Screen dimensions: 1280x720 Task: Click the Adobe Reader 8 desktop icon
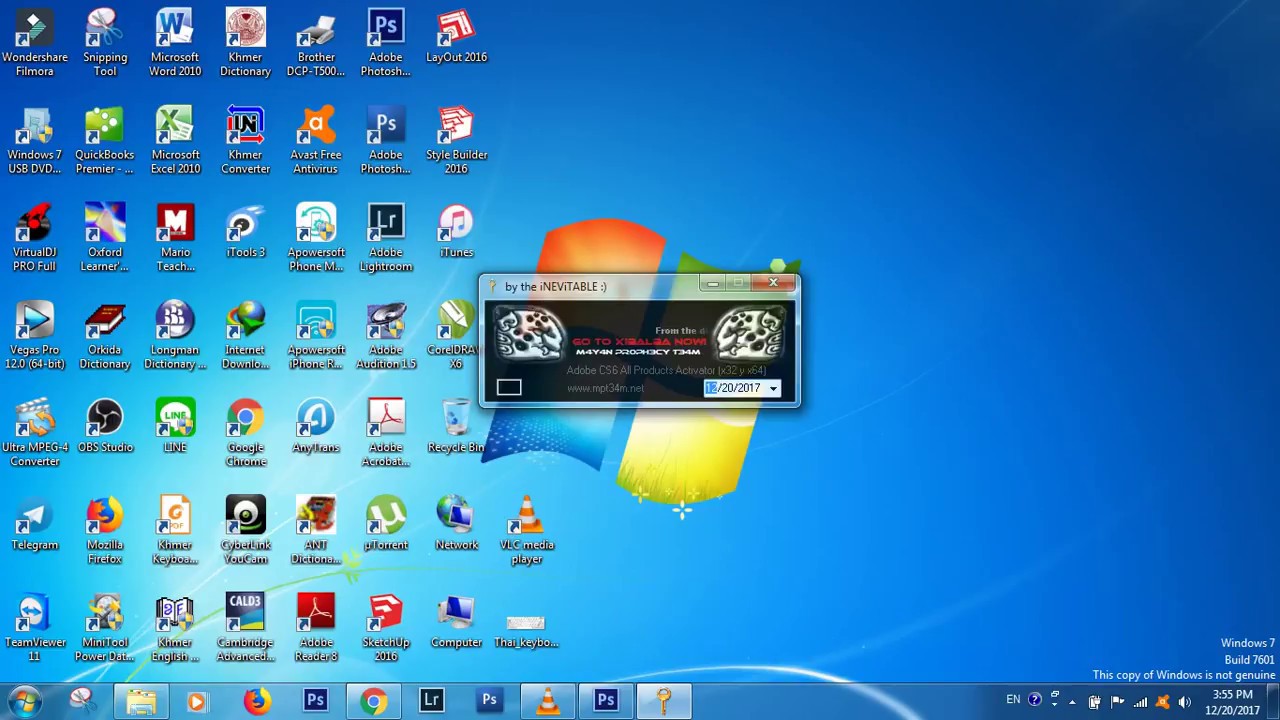[x=316, y=629]
